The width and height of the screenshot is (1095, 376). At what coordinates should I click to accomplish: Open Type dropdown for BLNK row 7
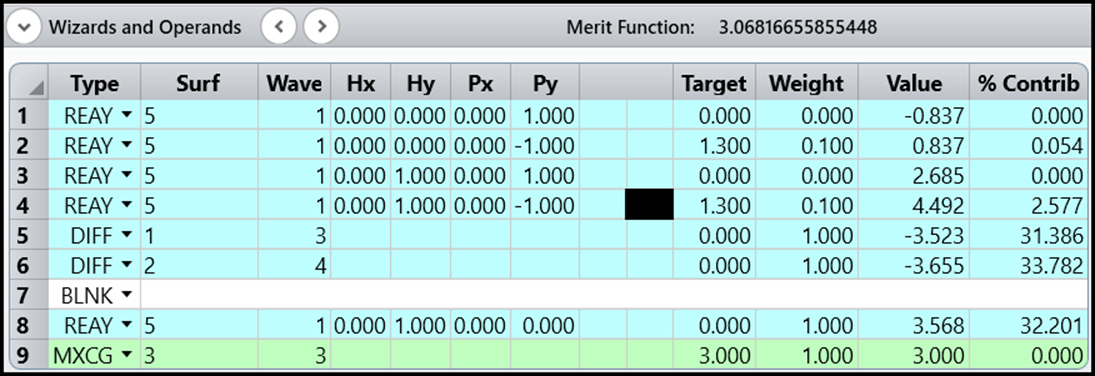pyautogui.click(x=126, y=296)
